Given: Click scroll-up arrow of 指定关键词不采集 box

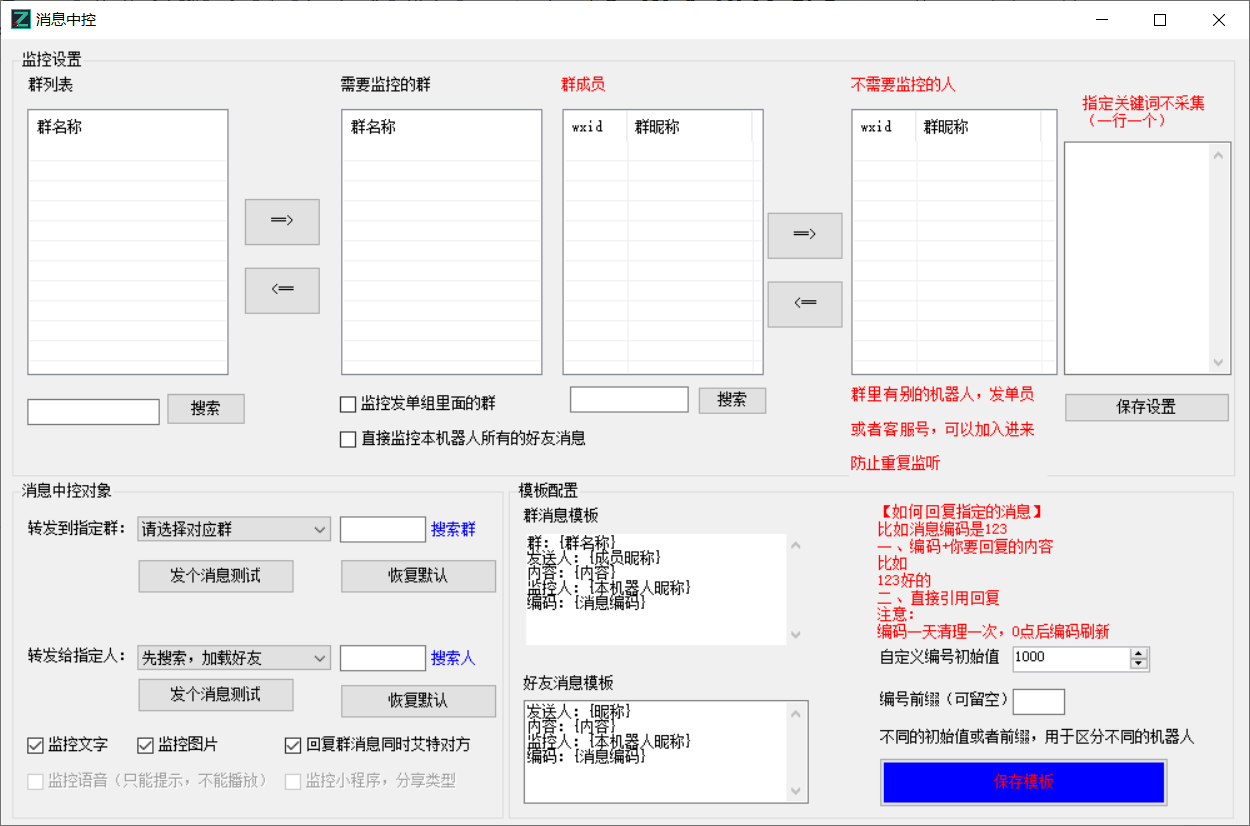Looking at the screenshot, I should click(1217, 154).
